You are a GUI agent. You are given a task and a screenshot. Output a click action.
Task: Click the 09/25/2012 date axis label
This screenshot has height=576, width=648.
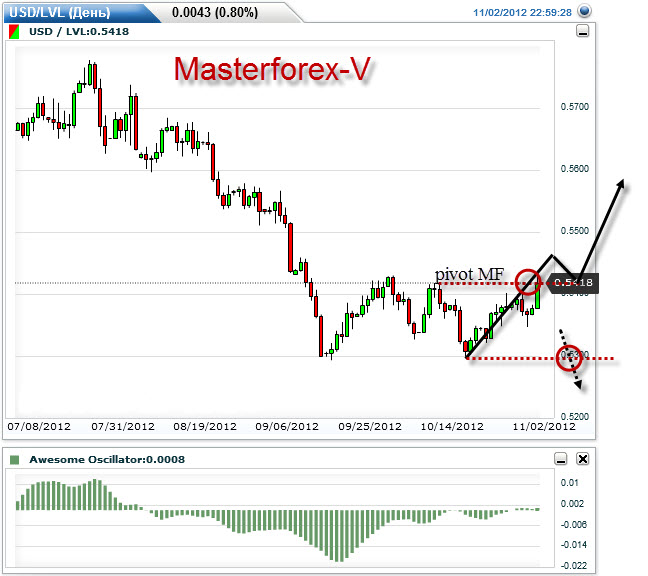[370, 426]
